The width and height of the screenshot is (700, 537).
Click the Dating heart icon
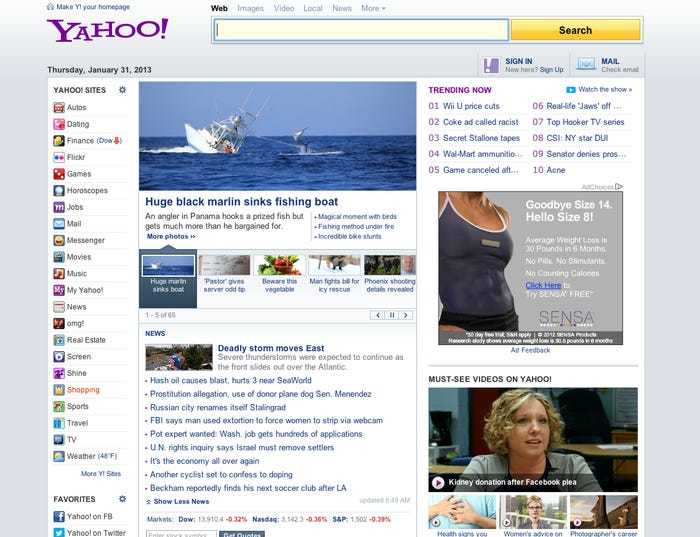[59, 124]
